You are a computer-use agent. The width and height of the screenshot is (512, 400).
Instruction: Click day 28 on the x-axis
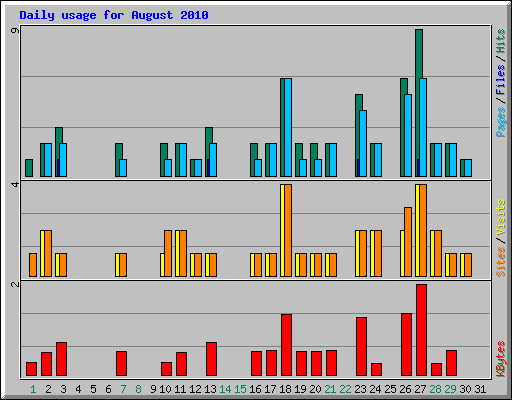coord(435,389)
